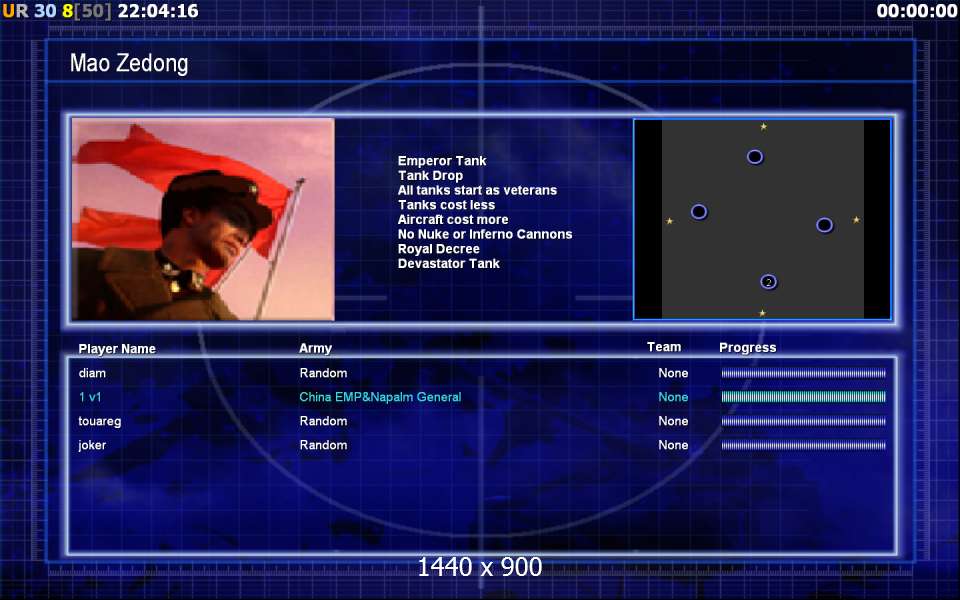Click the top start position circle on map
The image size is (960, 600).
[x=755, y=157]
